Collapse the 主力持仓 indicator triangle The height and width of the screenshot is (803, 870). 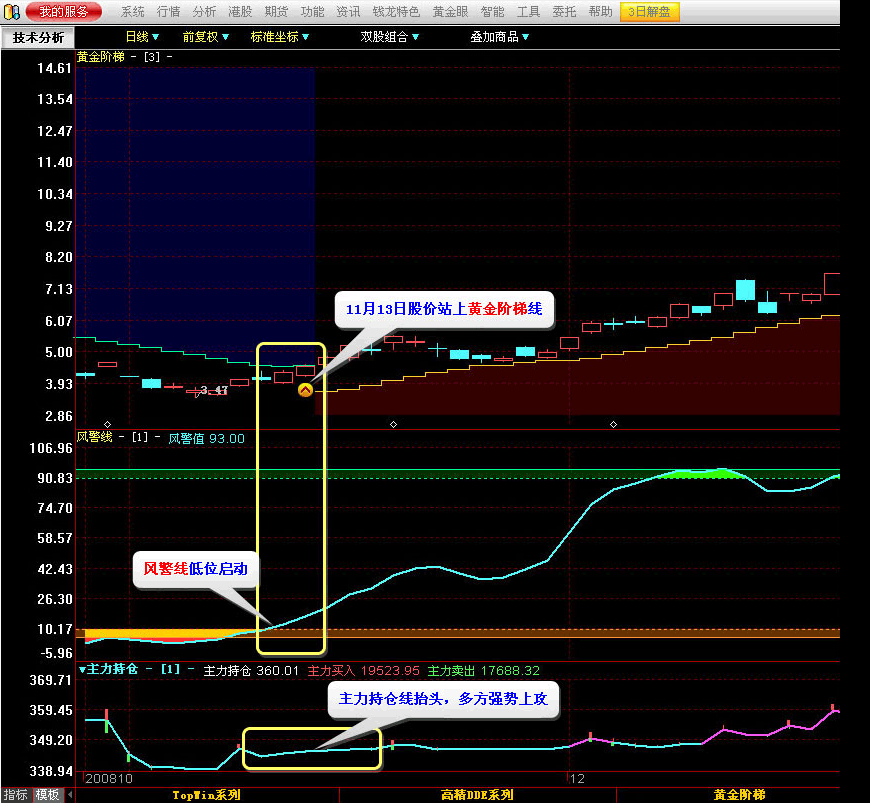(x=82, y=670)
